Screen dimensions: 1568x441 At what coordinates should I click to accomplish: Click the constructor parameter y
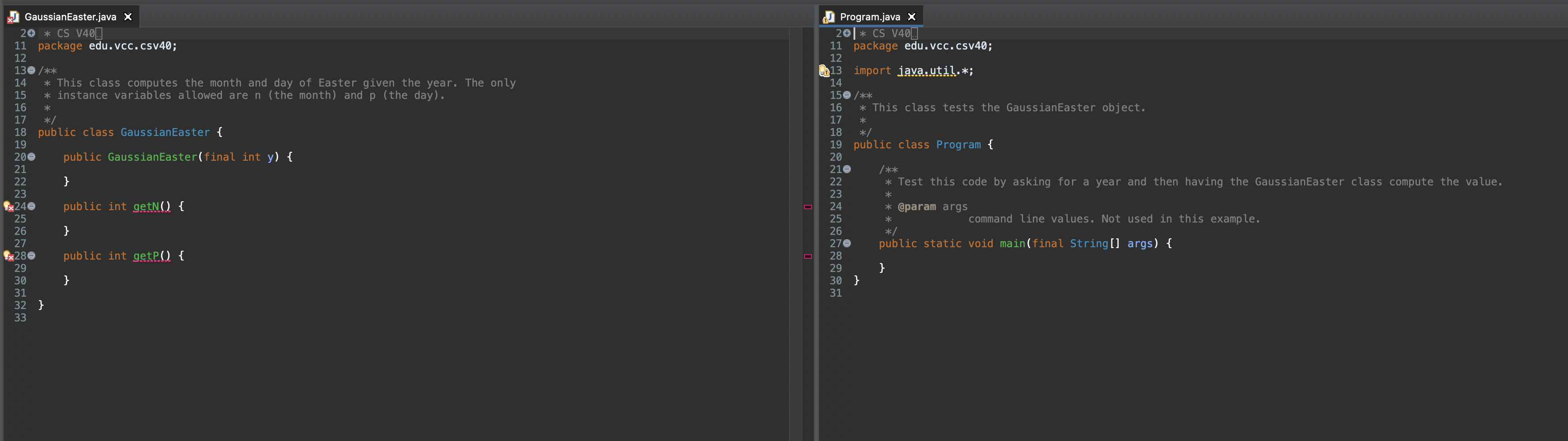click(x=270, y=157)
